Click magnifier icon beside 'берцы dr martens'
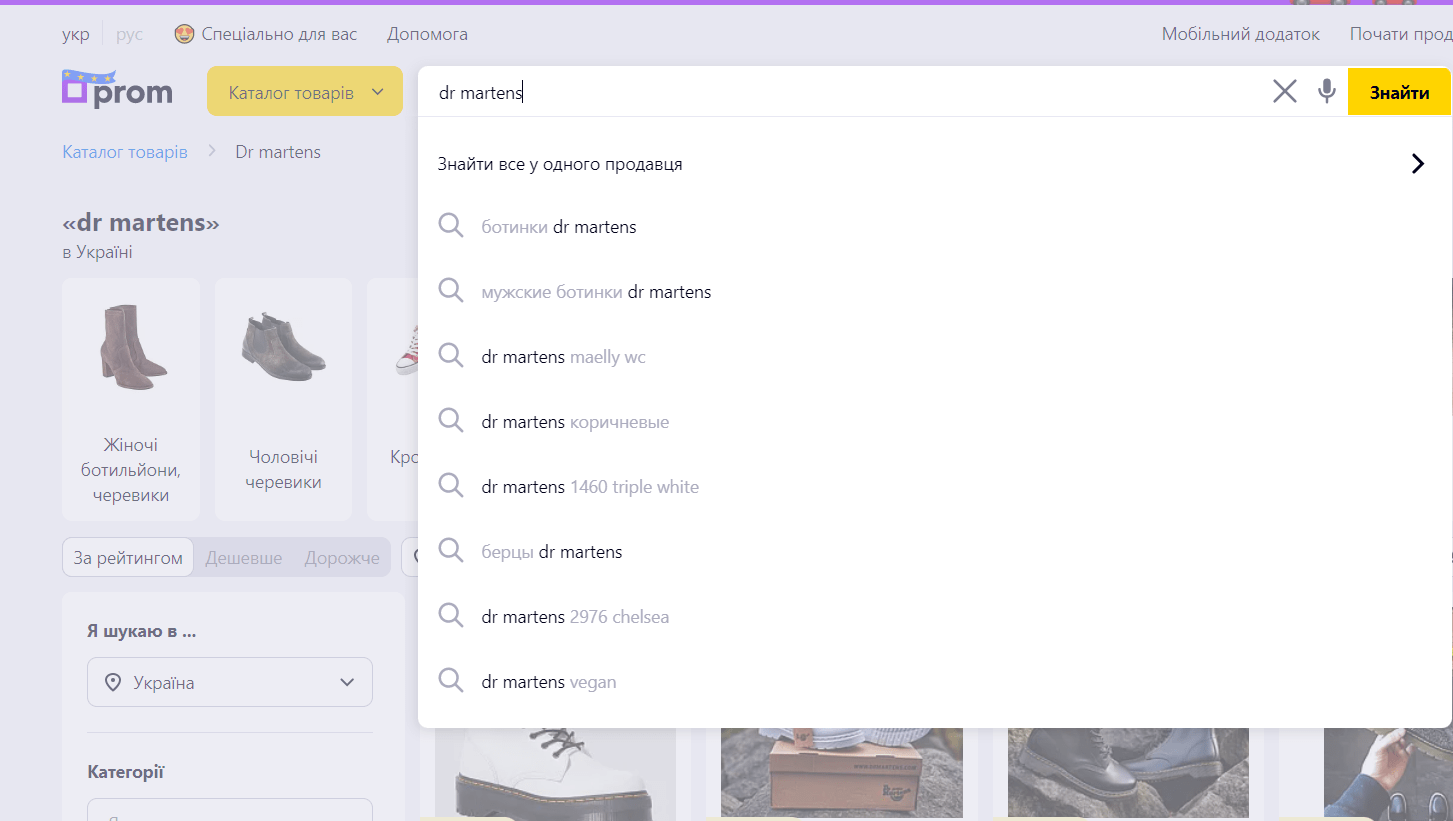1453x821 pixels. click(x=451, y=551)
